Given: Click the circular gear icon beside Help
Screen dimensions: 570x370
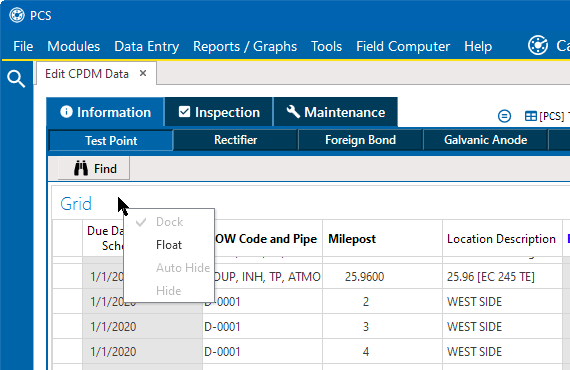Looking at the screenshot, I should tap(538, 45).
